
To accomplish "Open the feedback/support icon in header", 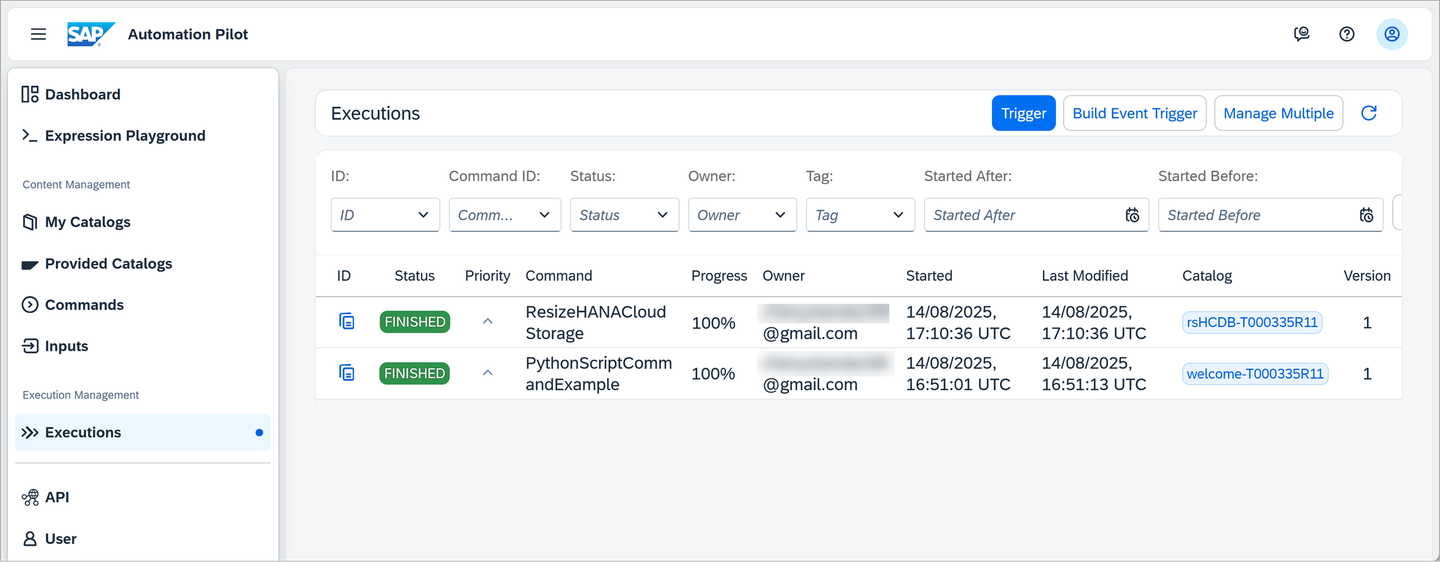I will [1302, 34].
